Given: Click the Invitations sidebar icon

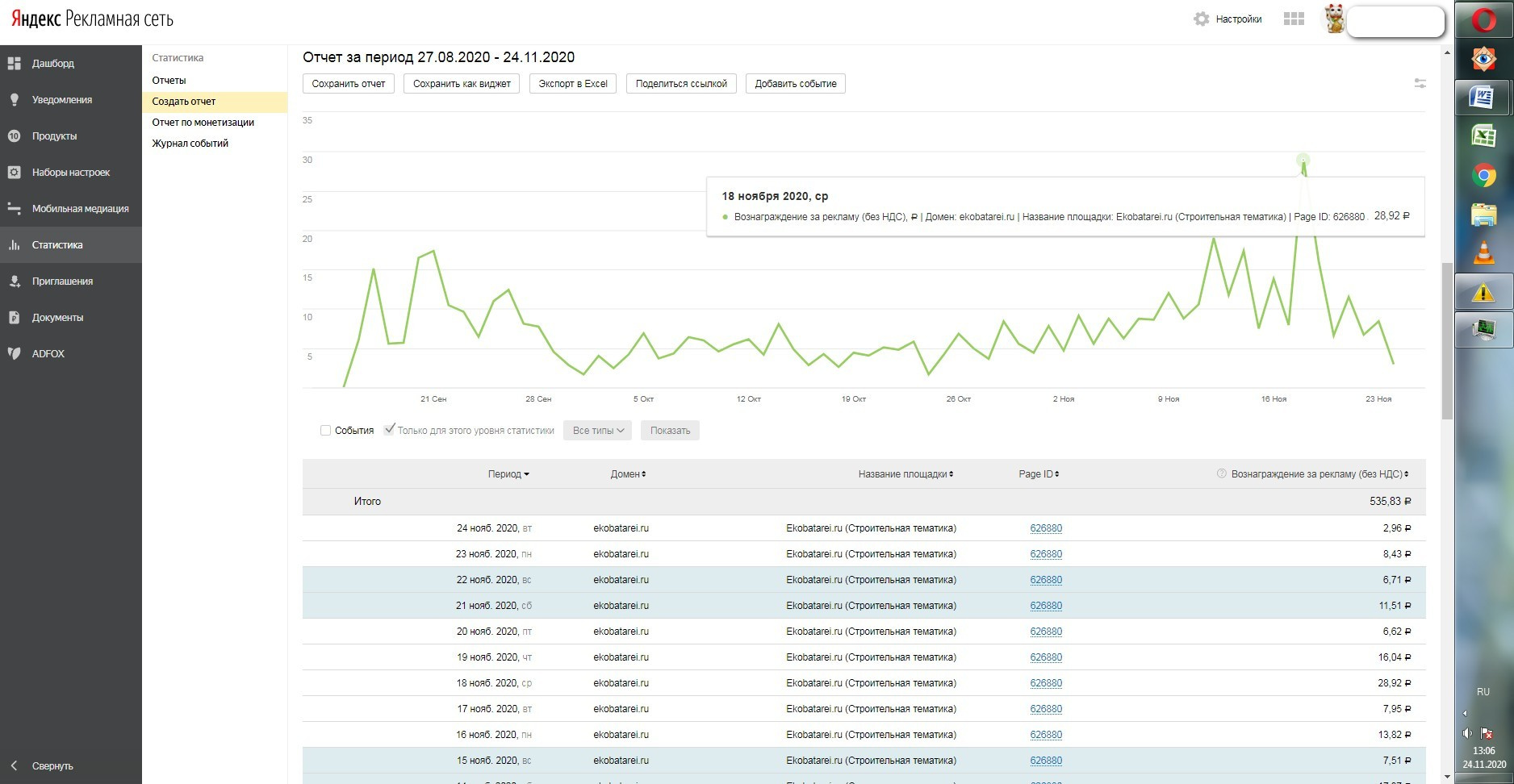Looking at the screenshot, I should tap(14, 281).
